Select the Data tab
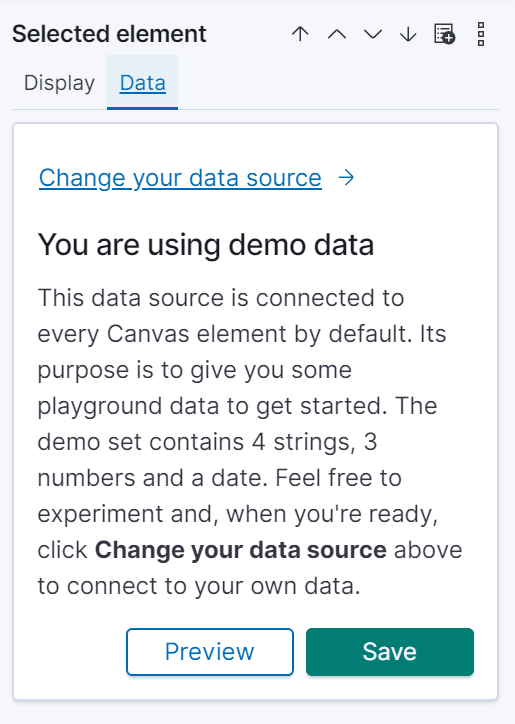 (x=142, y=83)
